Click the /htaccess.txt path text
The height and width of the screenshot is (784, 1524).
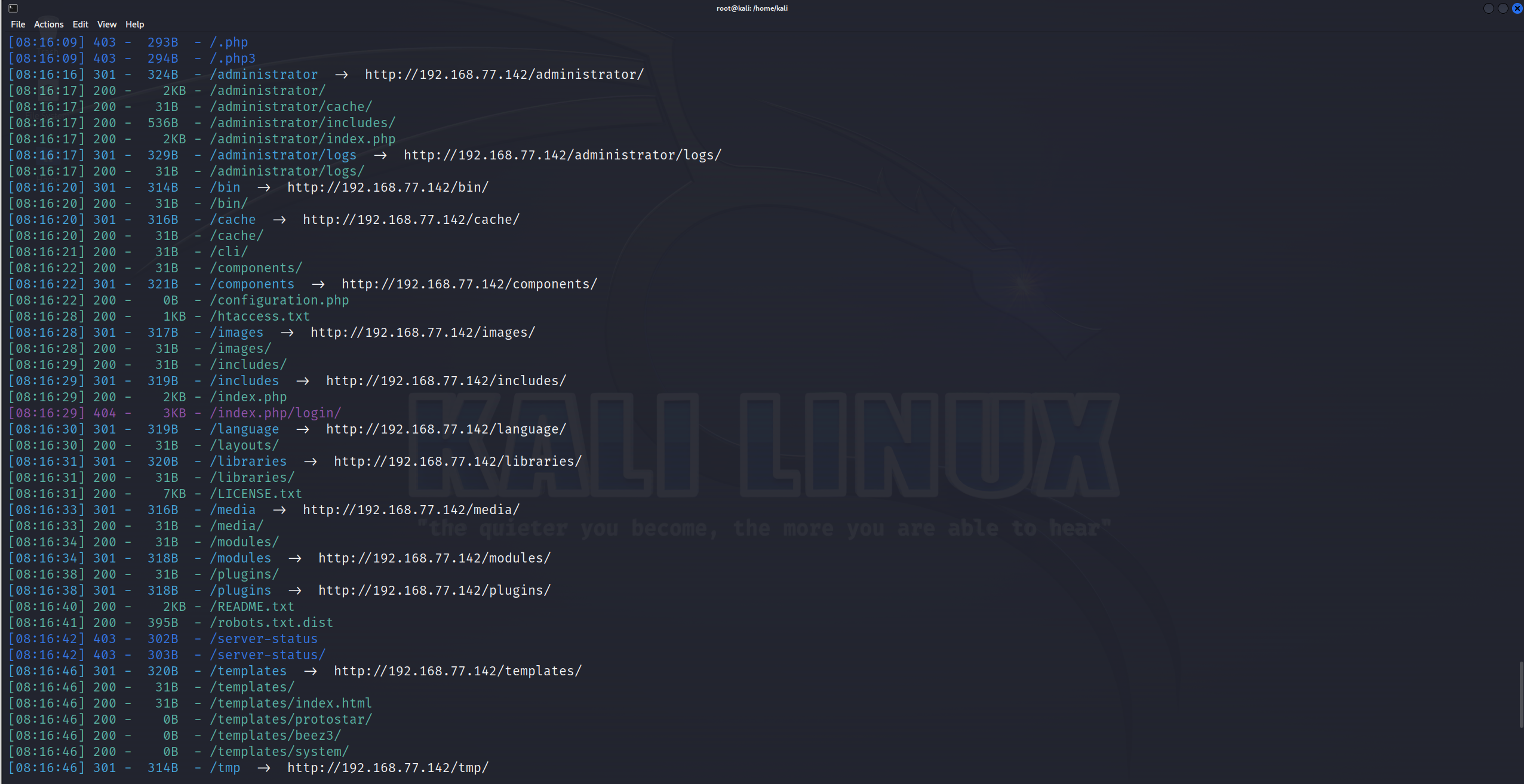pos(260,316)
